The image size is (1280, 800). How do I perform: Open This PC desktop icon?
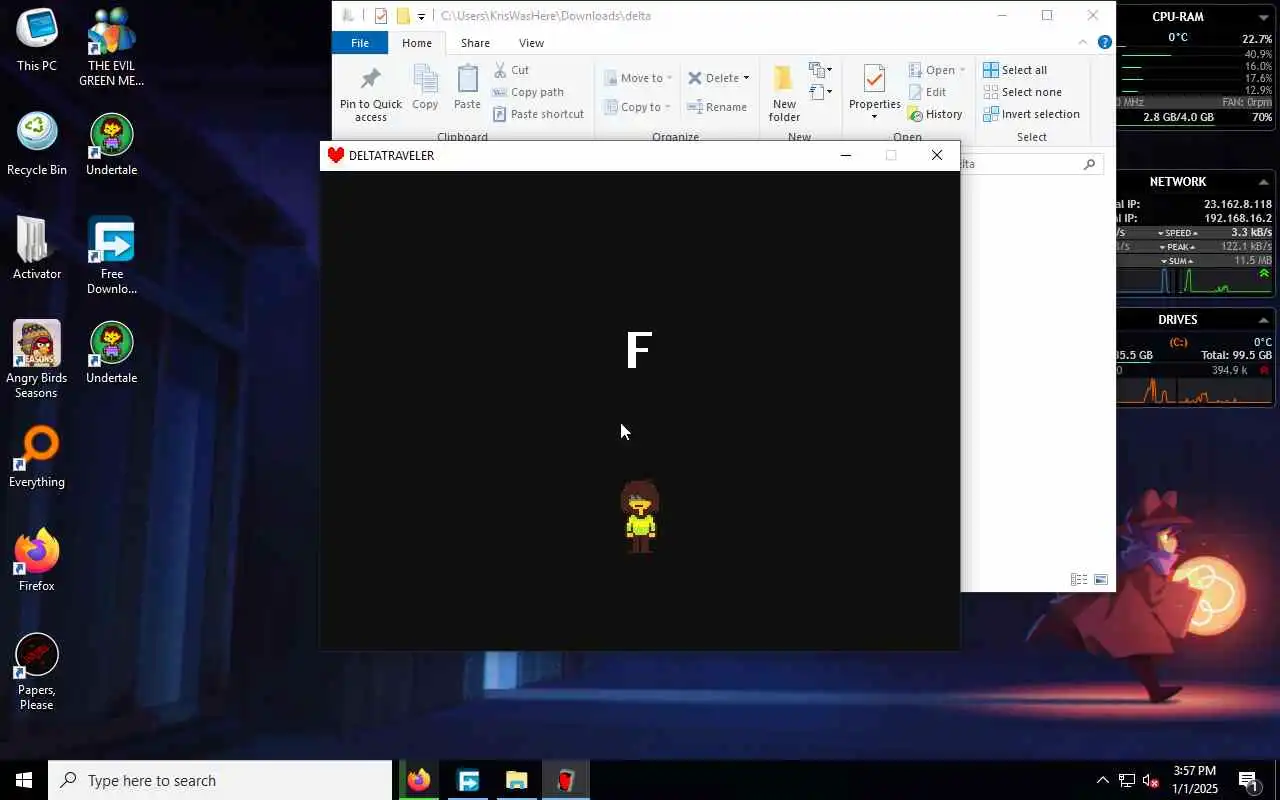tap(37, 40)
